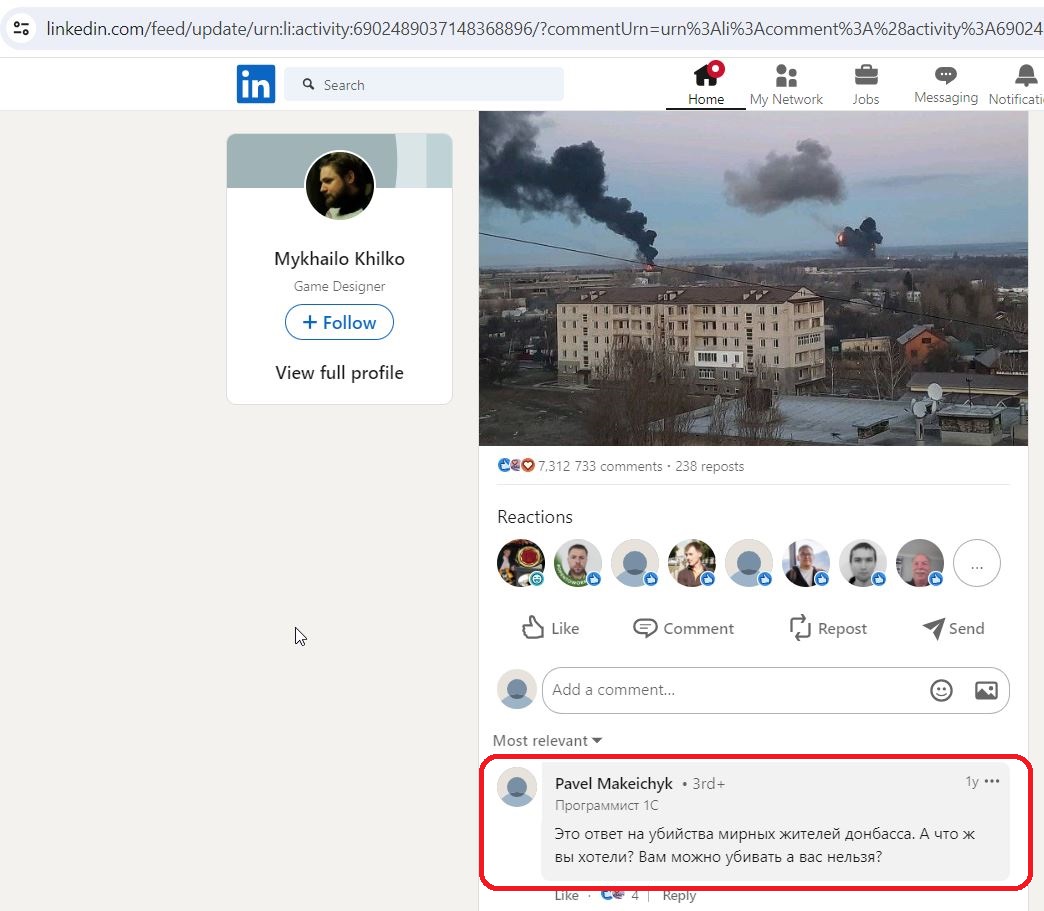Open the post's smoke explosion photo
Image resolution: width=1044 pixels, height=911 pixels.
(753, 278)
